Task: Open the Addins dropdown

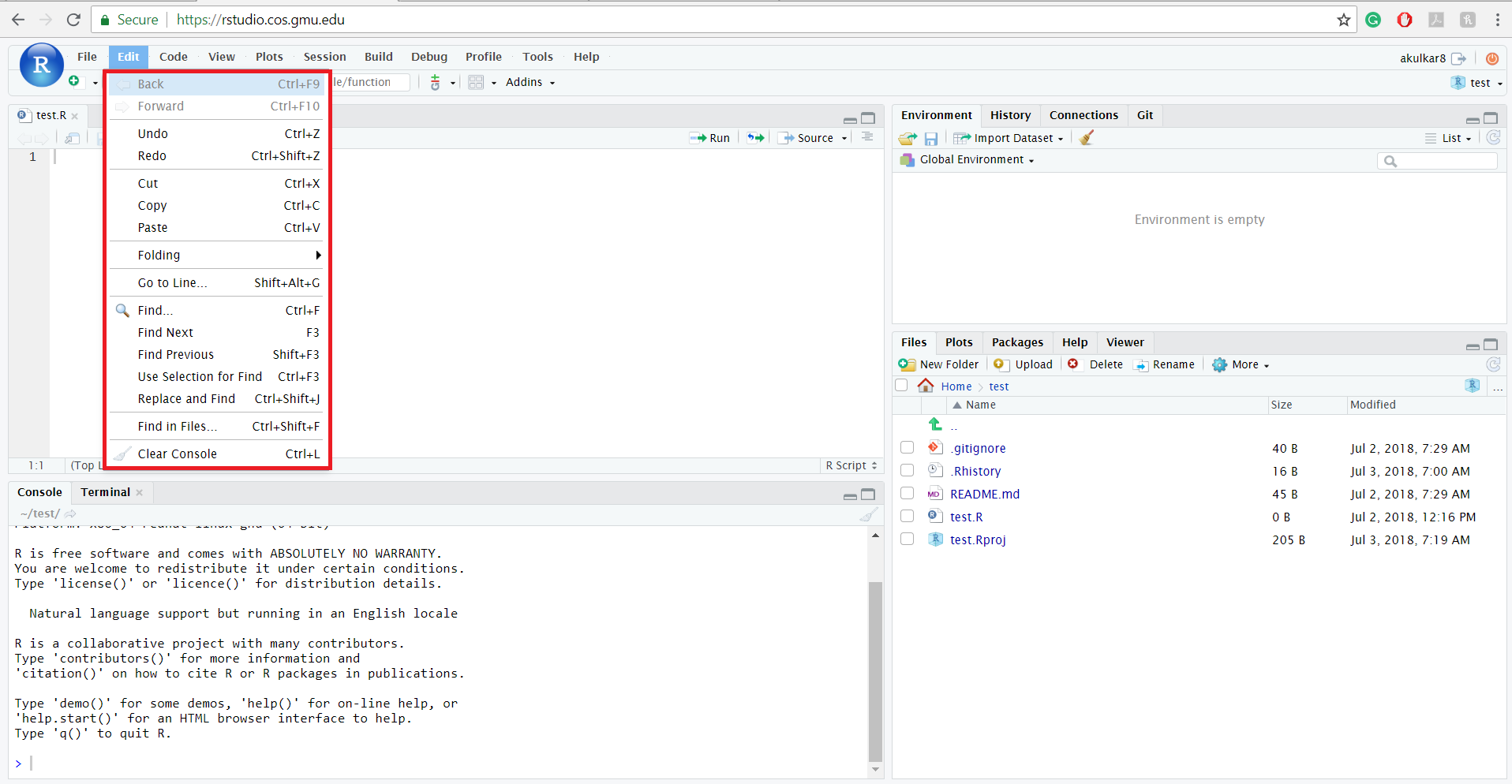Action: click(x=530, y=82)
